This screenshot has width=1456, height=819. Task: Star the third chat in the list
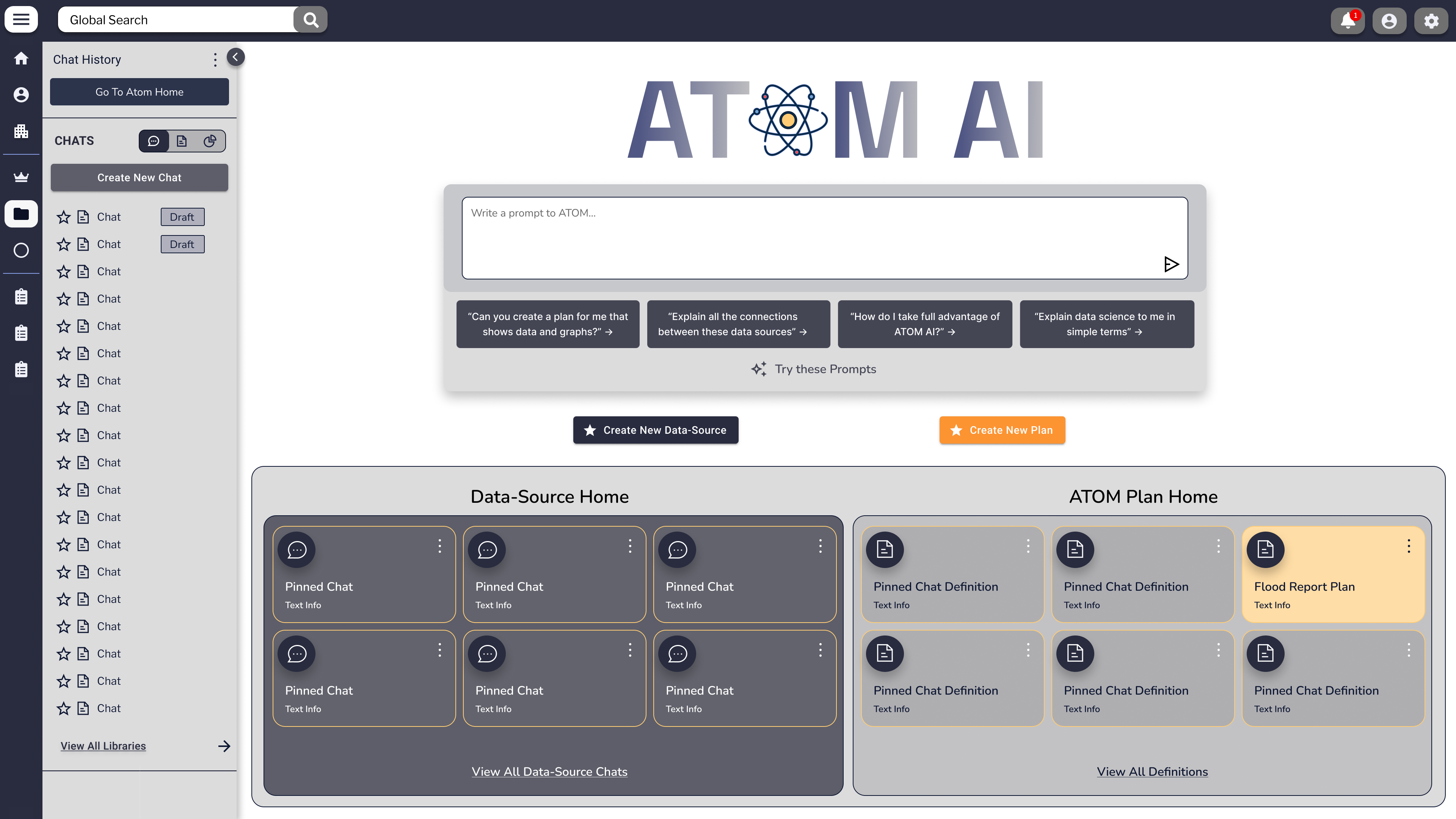coord(63,272)
